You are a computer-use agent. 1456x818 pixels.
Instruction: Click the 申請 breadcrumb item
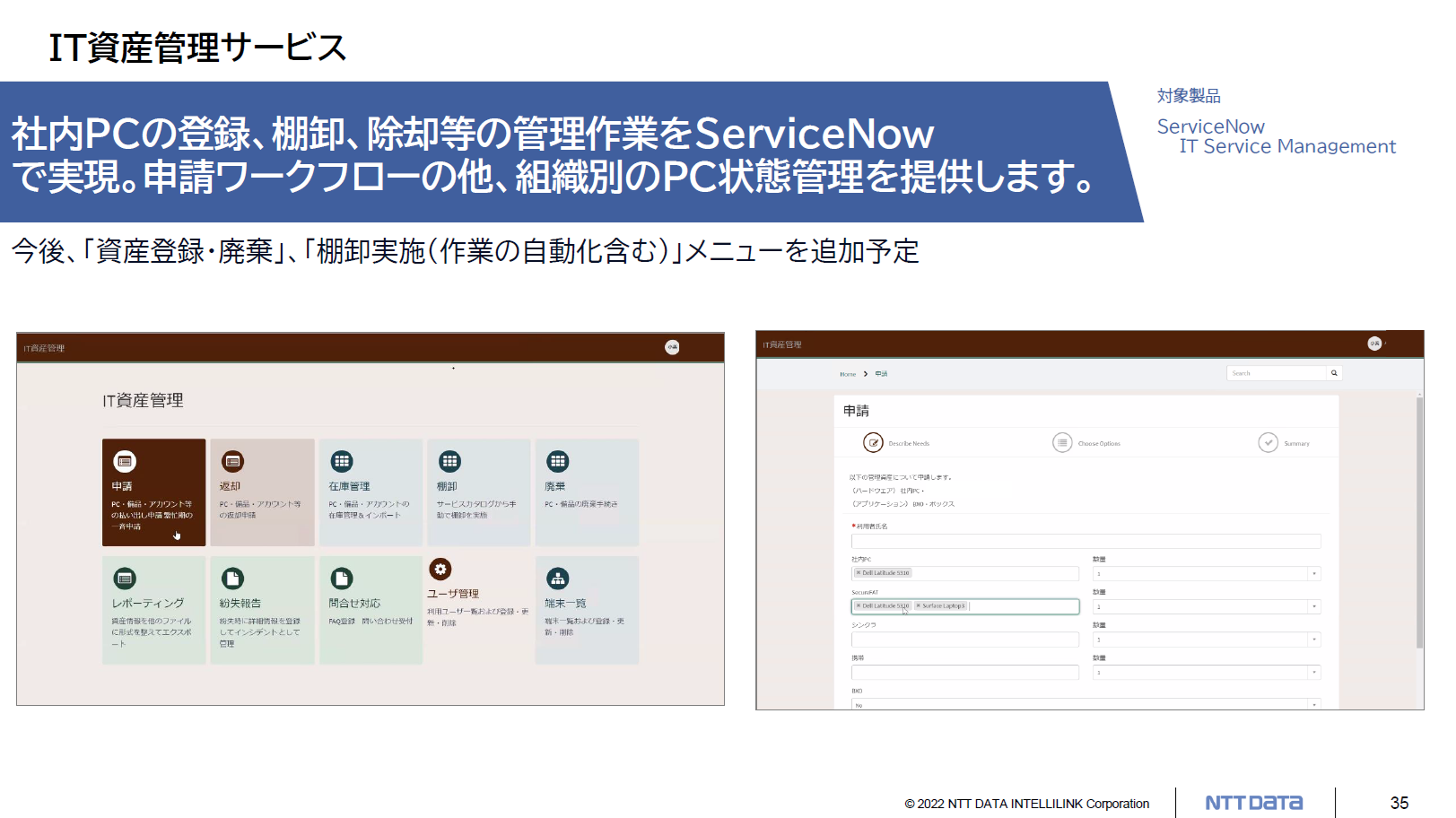[881, 374]
